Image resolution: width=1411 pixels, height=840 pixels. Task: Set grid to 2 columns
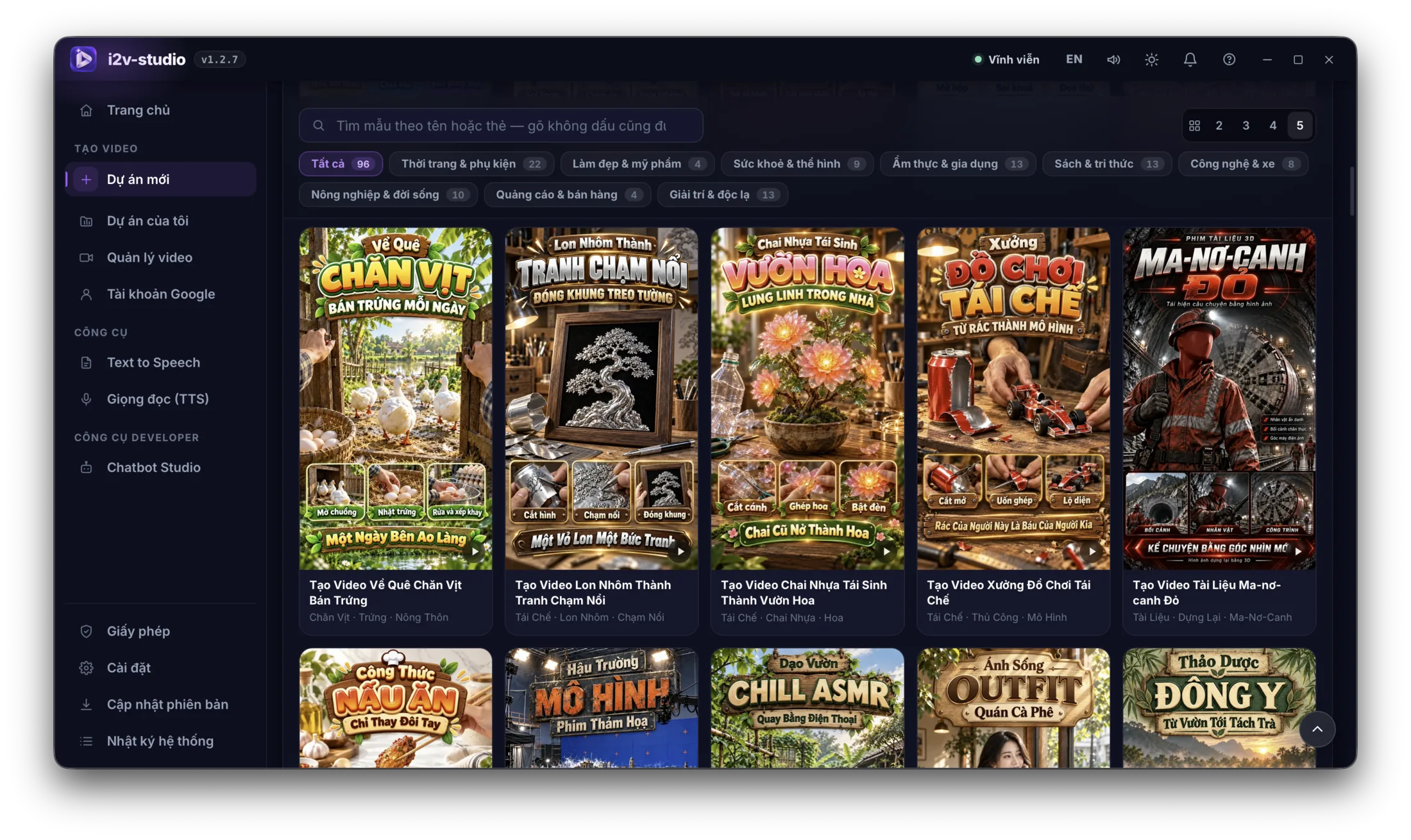click(1219, 126)
